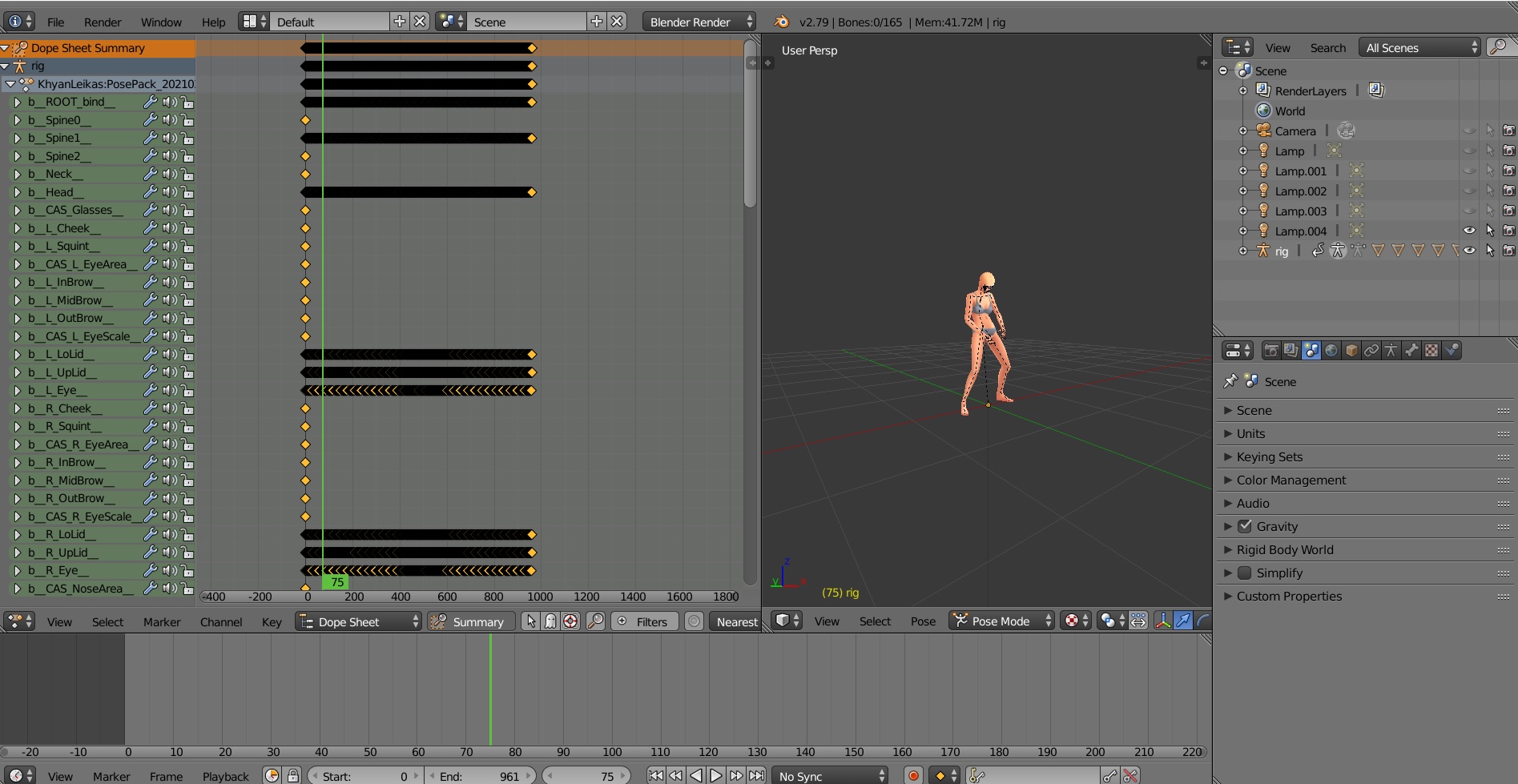The width and height of the screenshot is (1518, 784).
Task: Select the translate manipulator arrow icon
Action: click(1183, 621)
